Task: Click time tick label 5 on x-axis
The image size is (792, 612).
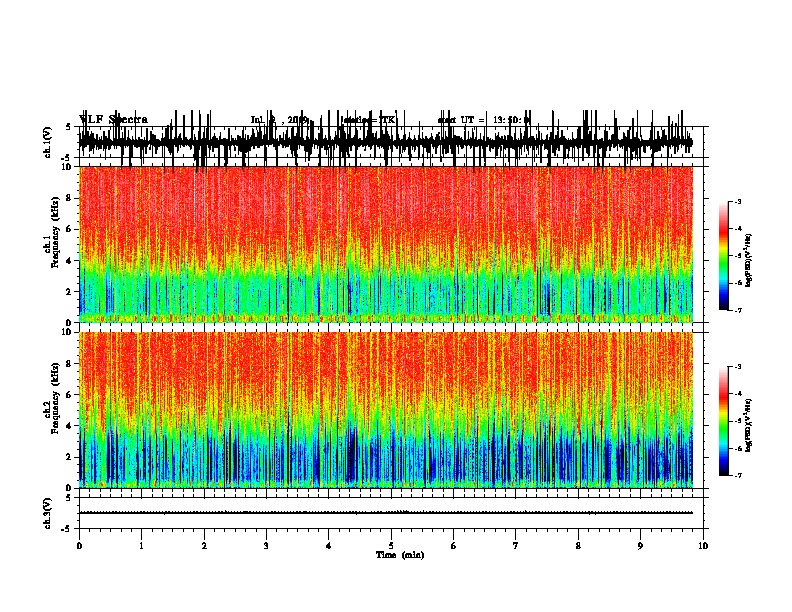Action: [x=391, y=546]
